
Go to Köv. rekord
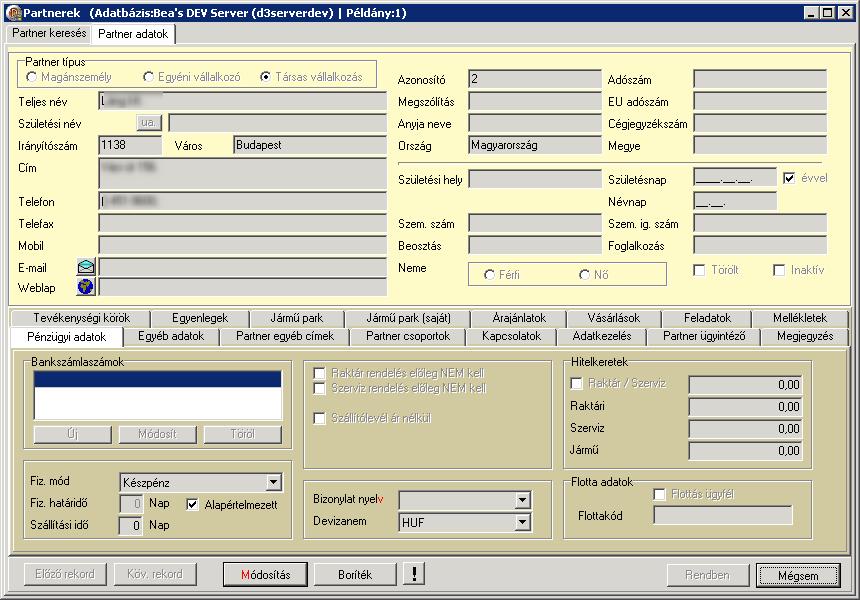[x=155, y=574]
